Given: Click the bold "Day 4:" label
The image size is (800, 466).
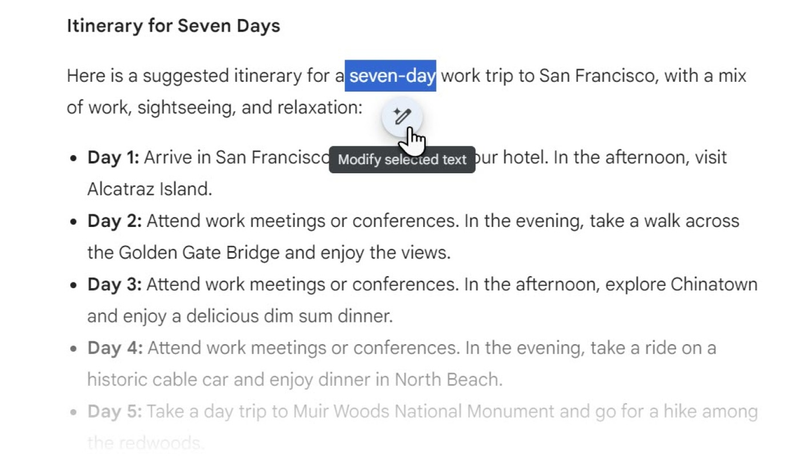Looking at the screenshot, I should [x=114, y=348].
